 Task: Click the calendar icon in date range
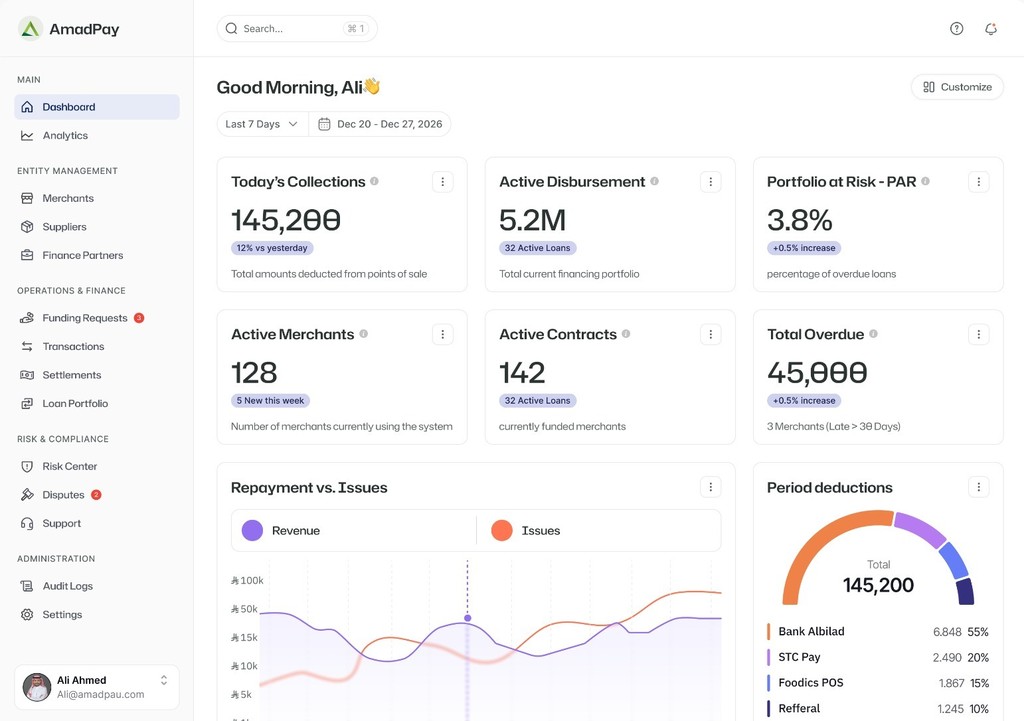(324, 124)
